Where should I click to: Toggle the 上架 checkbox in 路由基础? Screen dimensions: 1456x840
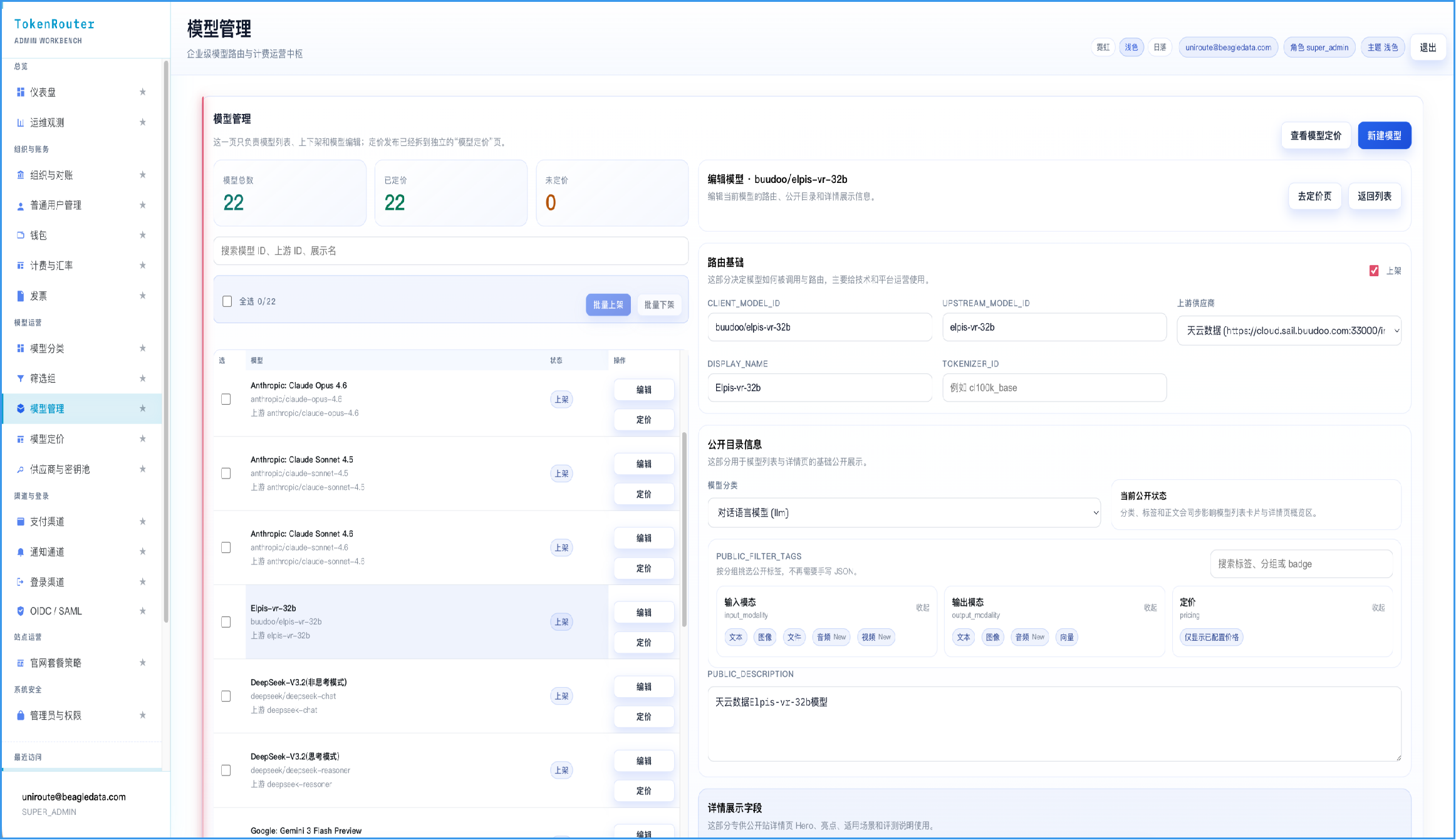(1374, 271)
